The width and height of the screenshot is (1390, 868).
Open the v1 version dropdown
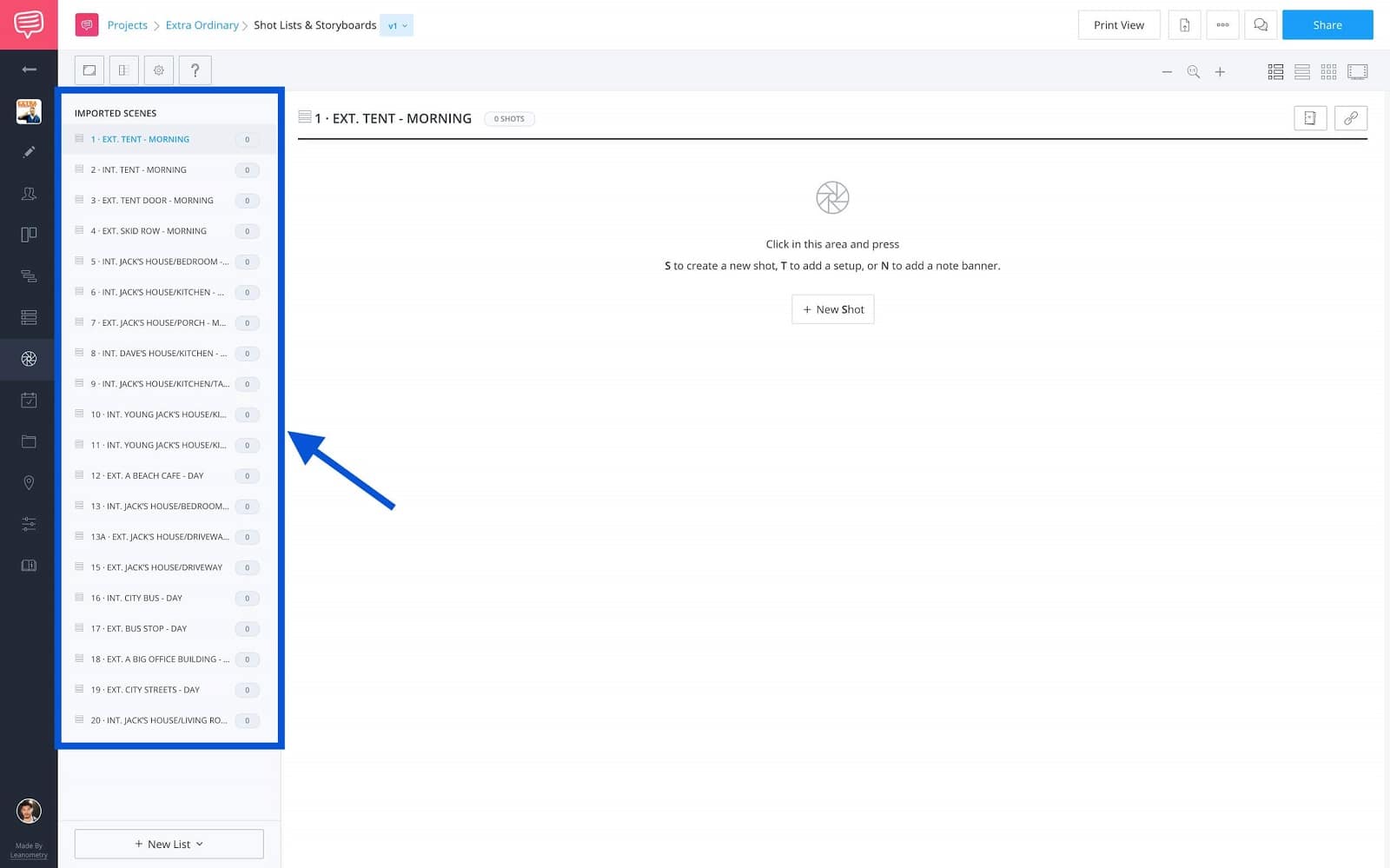(397, 25)
